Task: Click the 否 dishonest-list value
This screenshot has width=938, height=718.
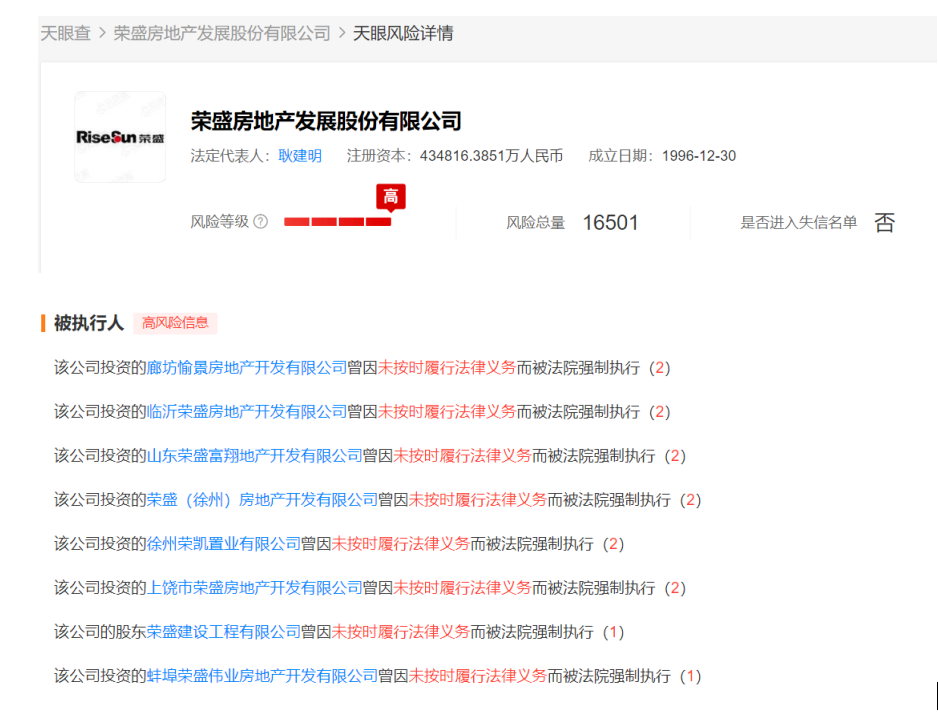Action: point(885,223)
